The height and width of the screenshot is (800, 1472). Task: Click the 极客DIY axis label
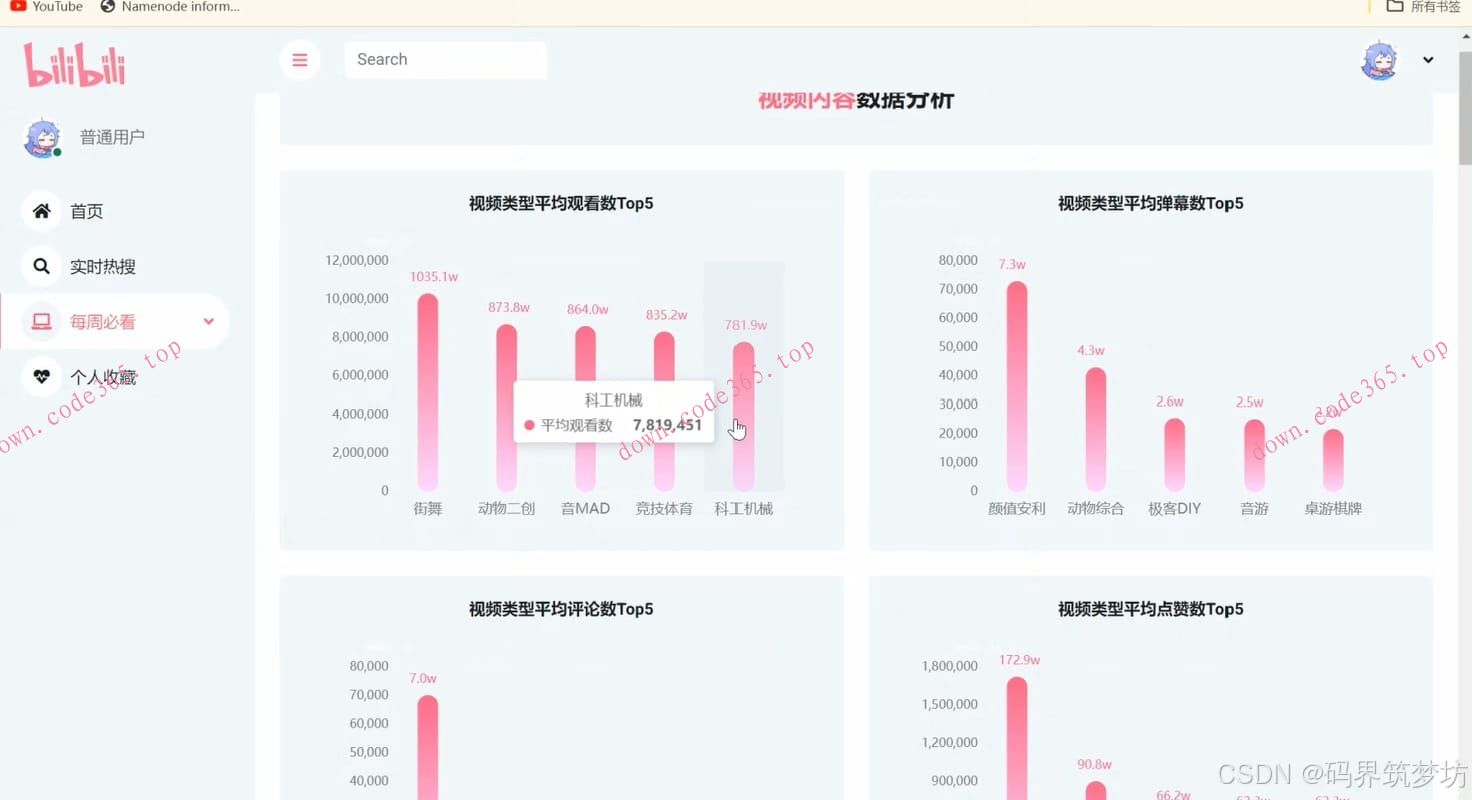(x=1175, y=508)
